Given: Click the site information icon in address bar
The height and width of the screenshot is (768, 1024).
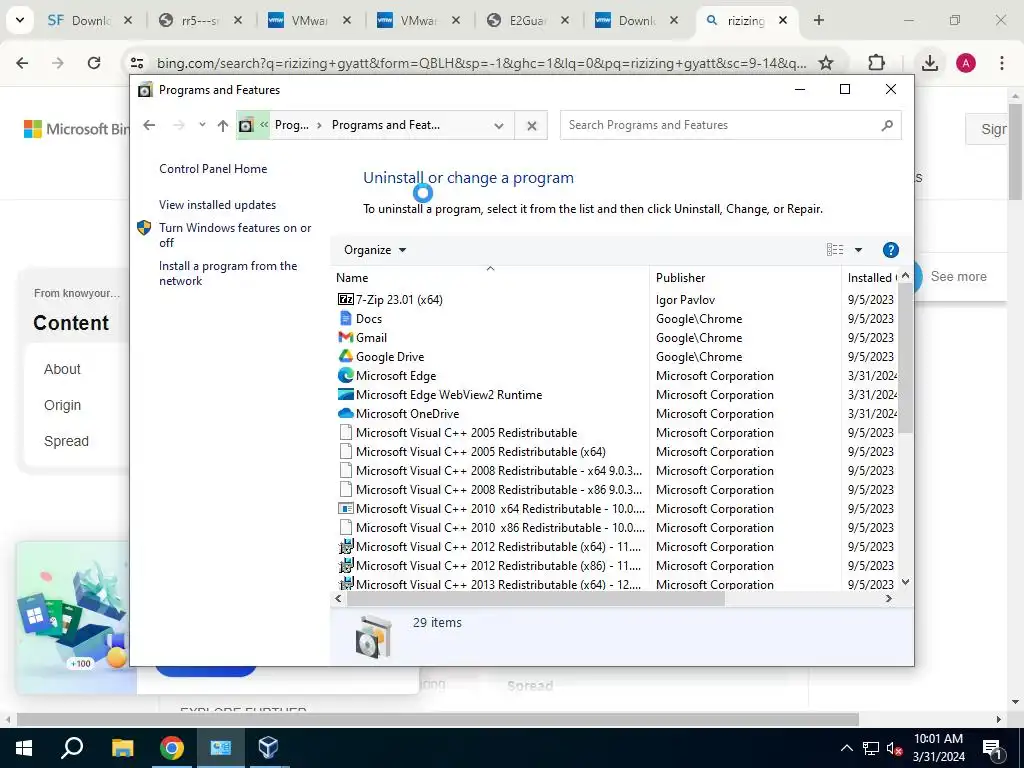Looking at the screenshot, I should click(x=136, y=63).
